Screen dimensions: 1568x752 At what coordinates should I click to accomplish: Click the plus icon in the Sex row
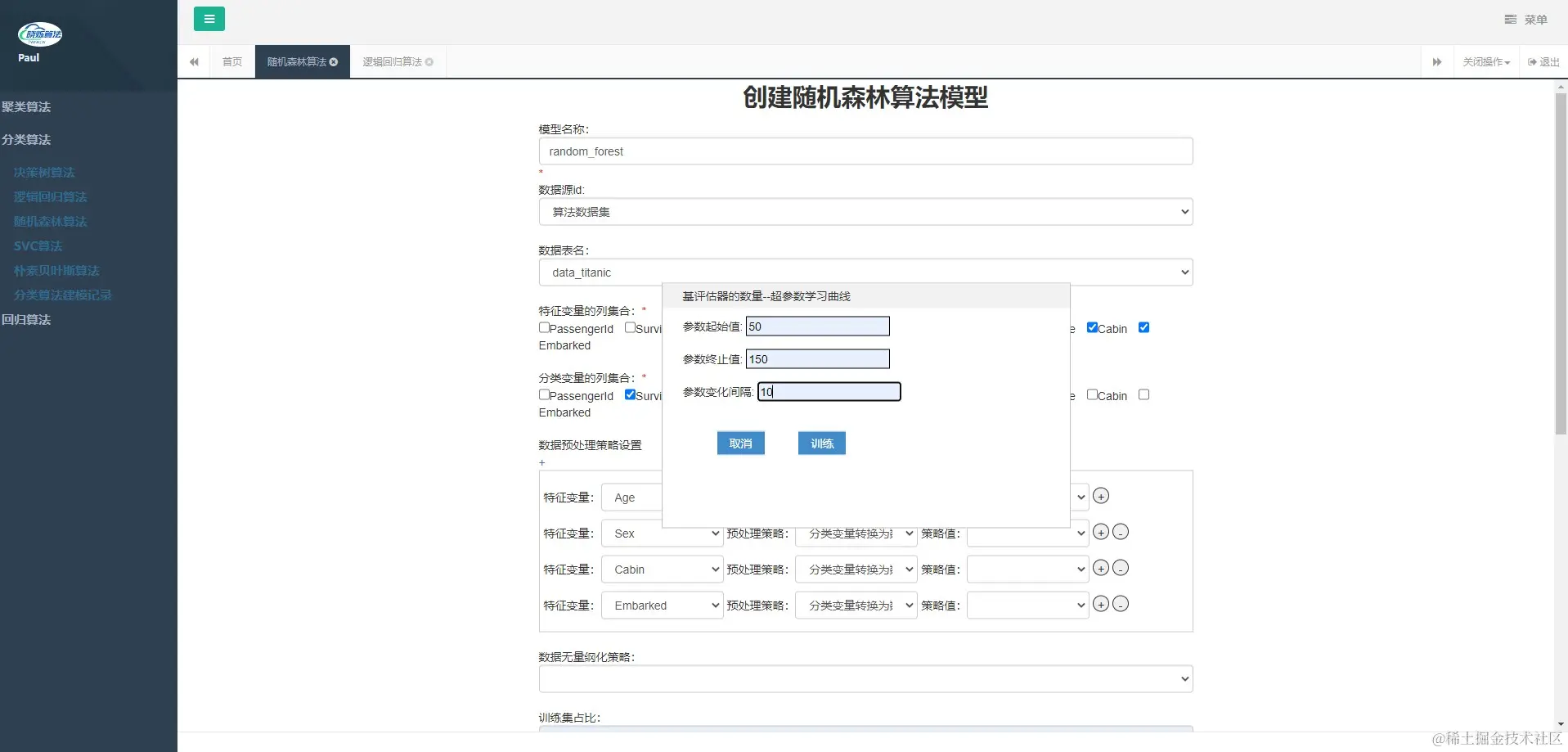[1101, 532]
